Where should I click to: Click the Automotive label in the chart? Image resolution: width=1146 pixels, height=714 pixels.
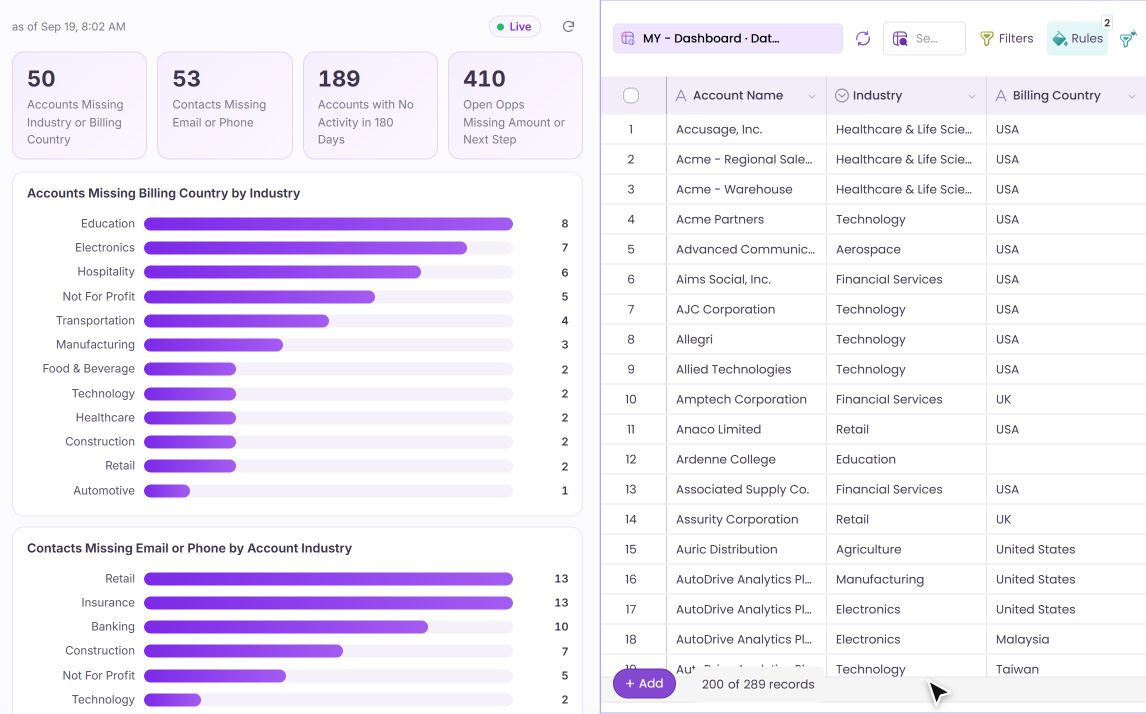[104, 490]
